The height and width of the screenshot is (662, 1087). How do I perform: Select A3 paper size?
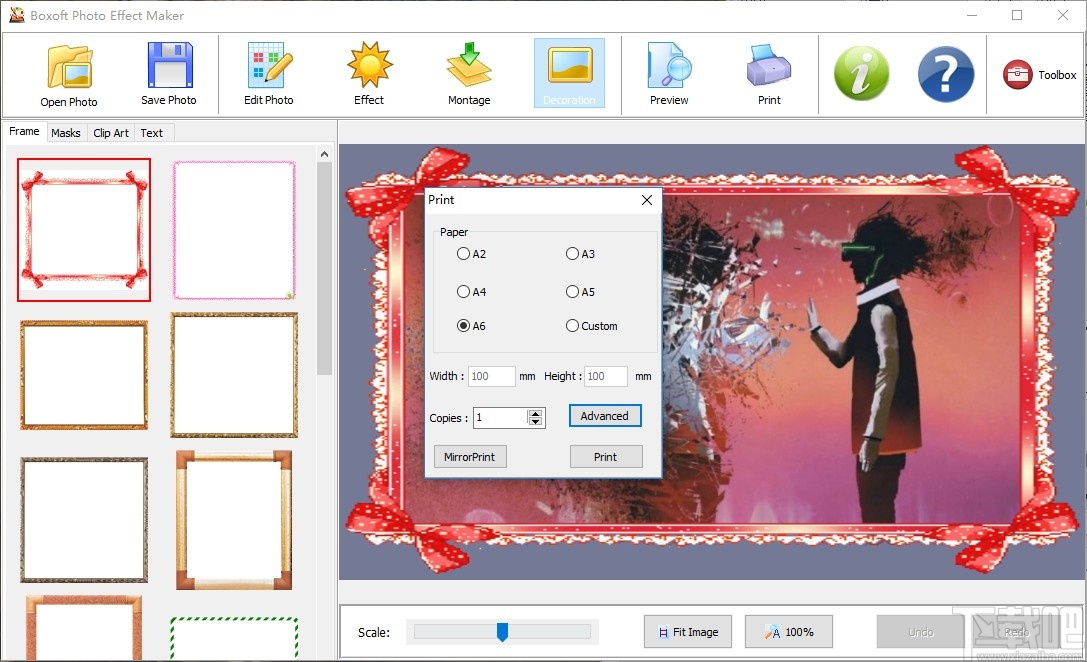[x=571, y=254]
